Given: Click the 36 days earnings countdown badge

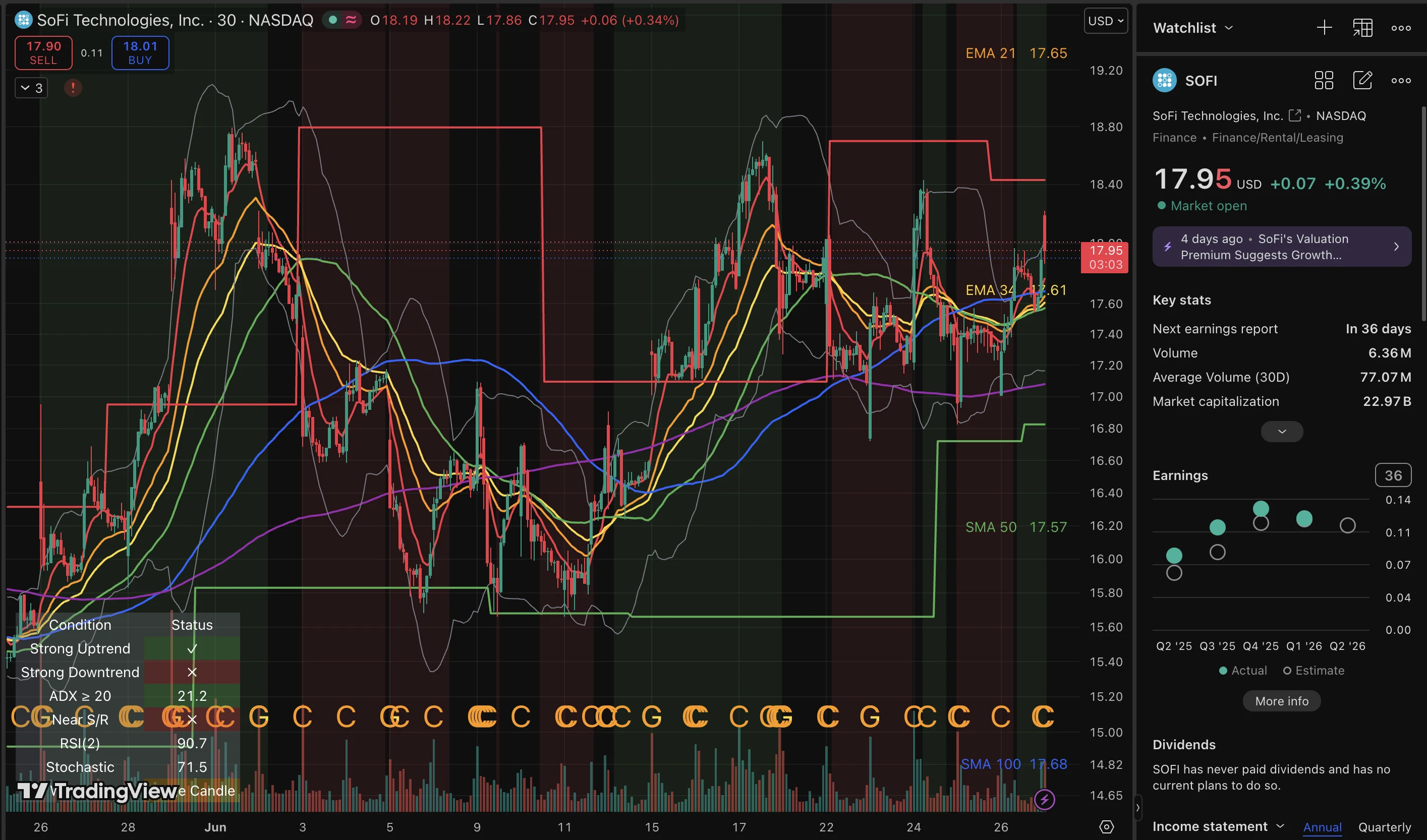Looking at the screenshot, I should pos(1393,475).
